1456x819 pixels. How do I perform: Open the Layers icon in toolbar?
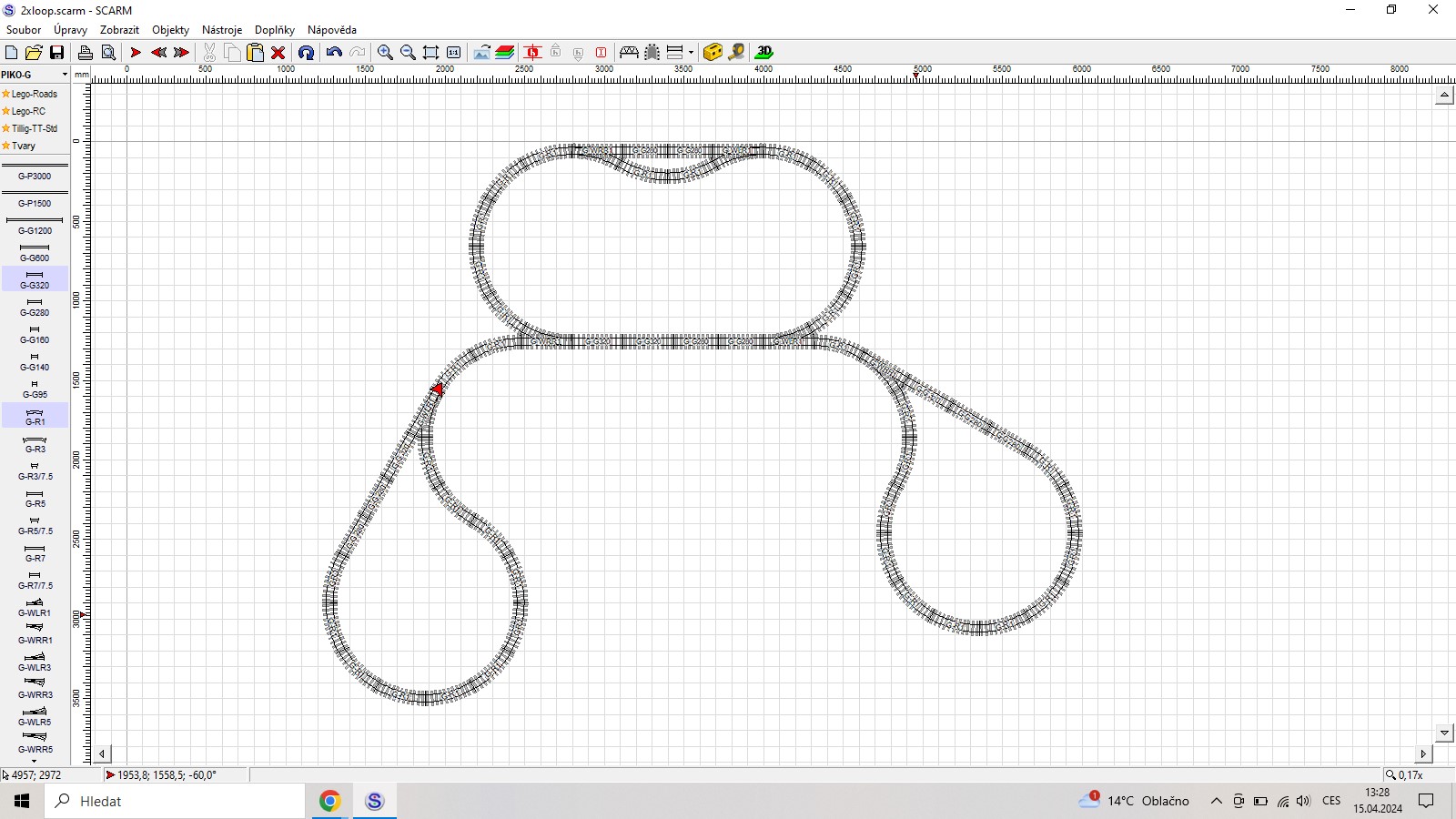[505, 53]
